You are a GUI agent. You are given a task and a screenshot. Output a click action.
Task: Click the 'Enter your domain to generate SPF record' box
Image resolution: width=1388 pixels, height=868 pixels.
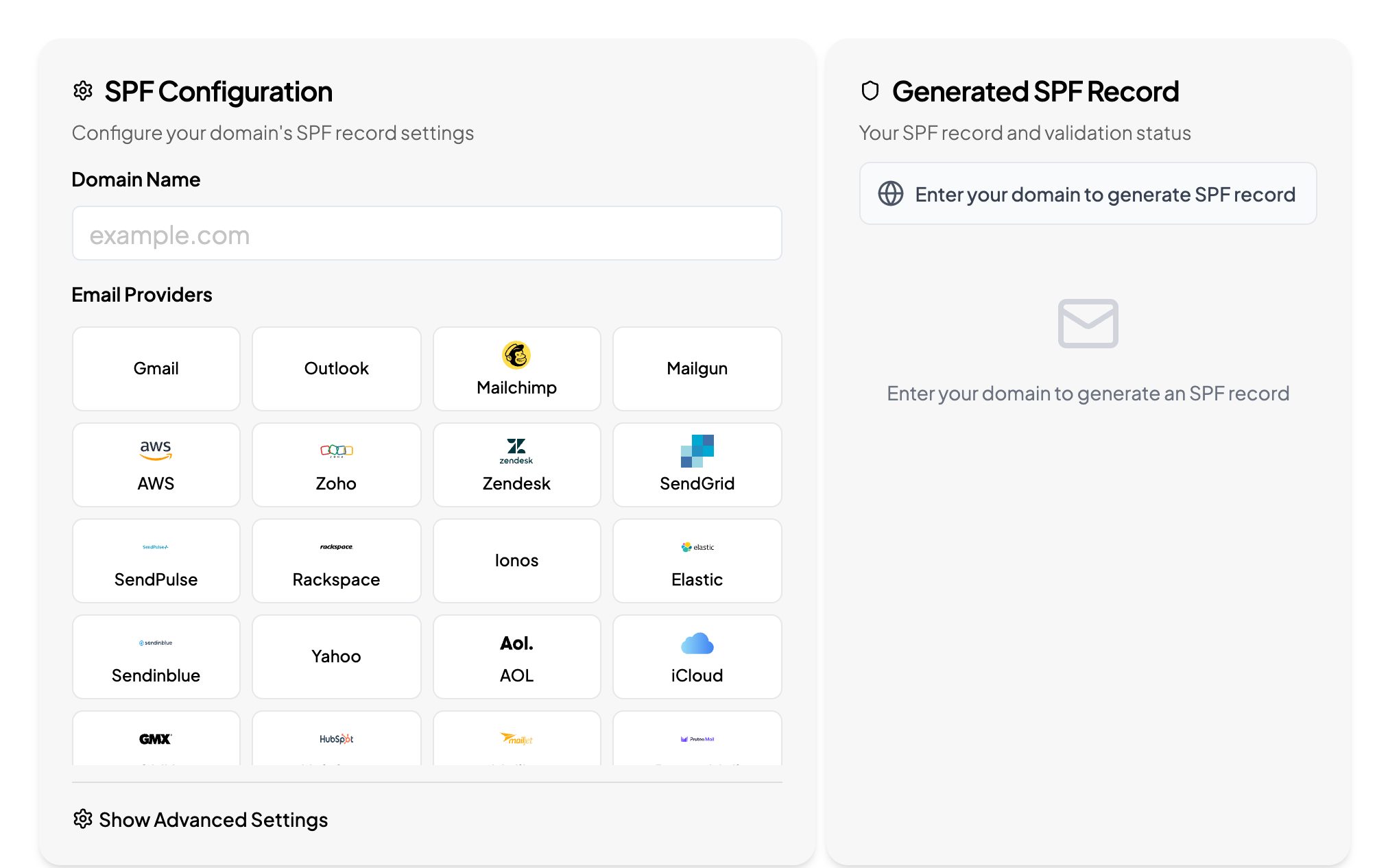tap(1088, 193)
